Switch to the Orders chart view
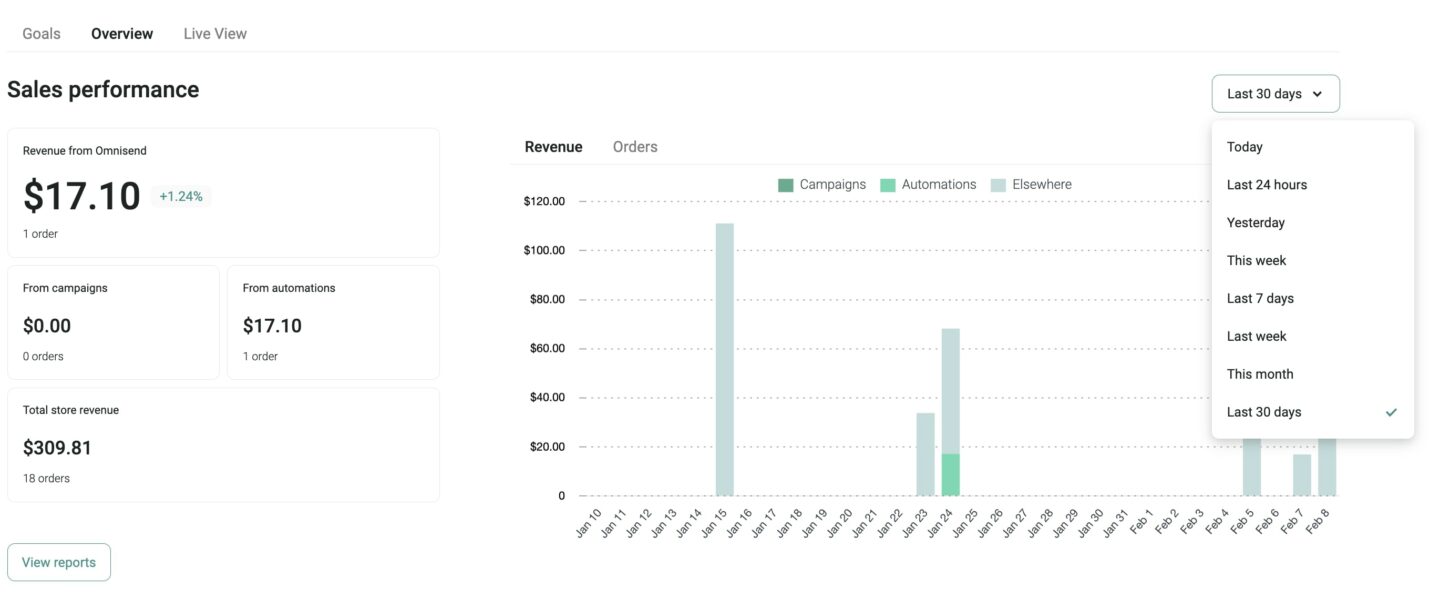Viewport: 1440px width, 608px height. point(635,146)
